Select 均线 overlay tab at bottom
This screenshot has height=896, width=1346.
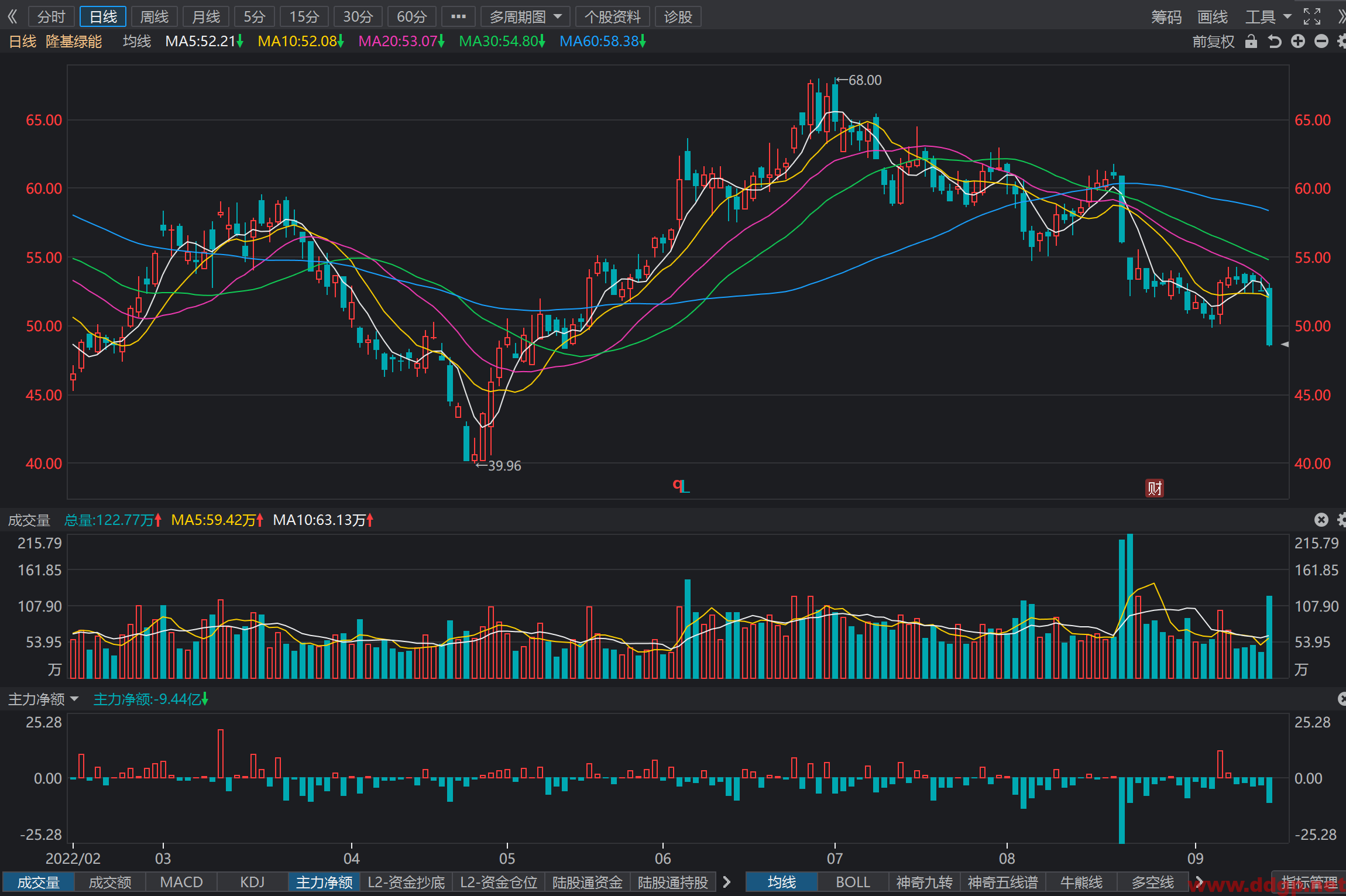coord(781,882)
